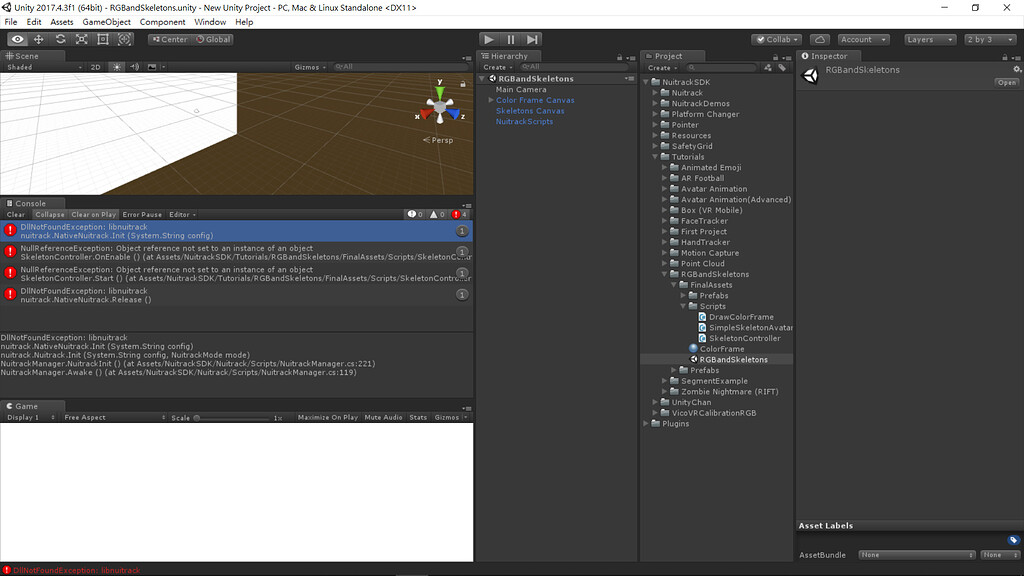The height and width of the screenshot is (576, 1024).
Task: Select the Scale tool
Action: pyautogui.click(x=82, y=39)
